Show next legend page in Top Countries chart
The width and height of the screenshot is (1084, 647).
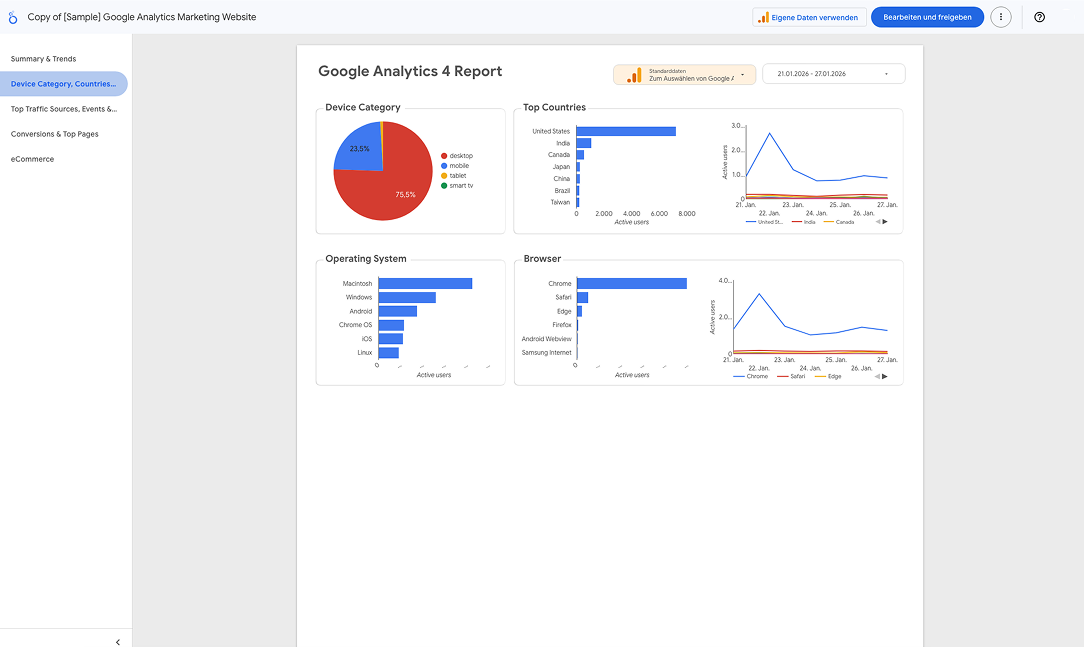tap(885, 222)
